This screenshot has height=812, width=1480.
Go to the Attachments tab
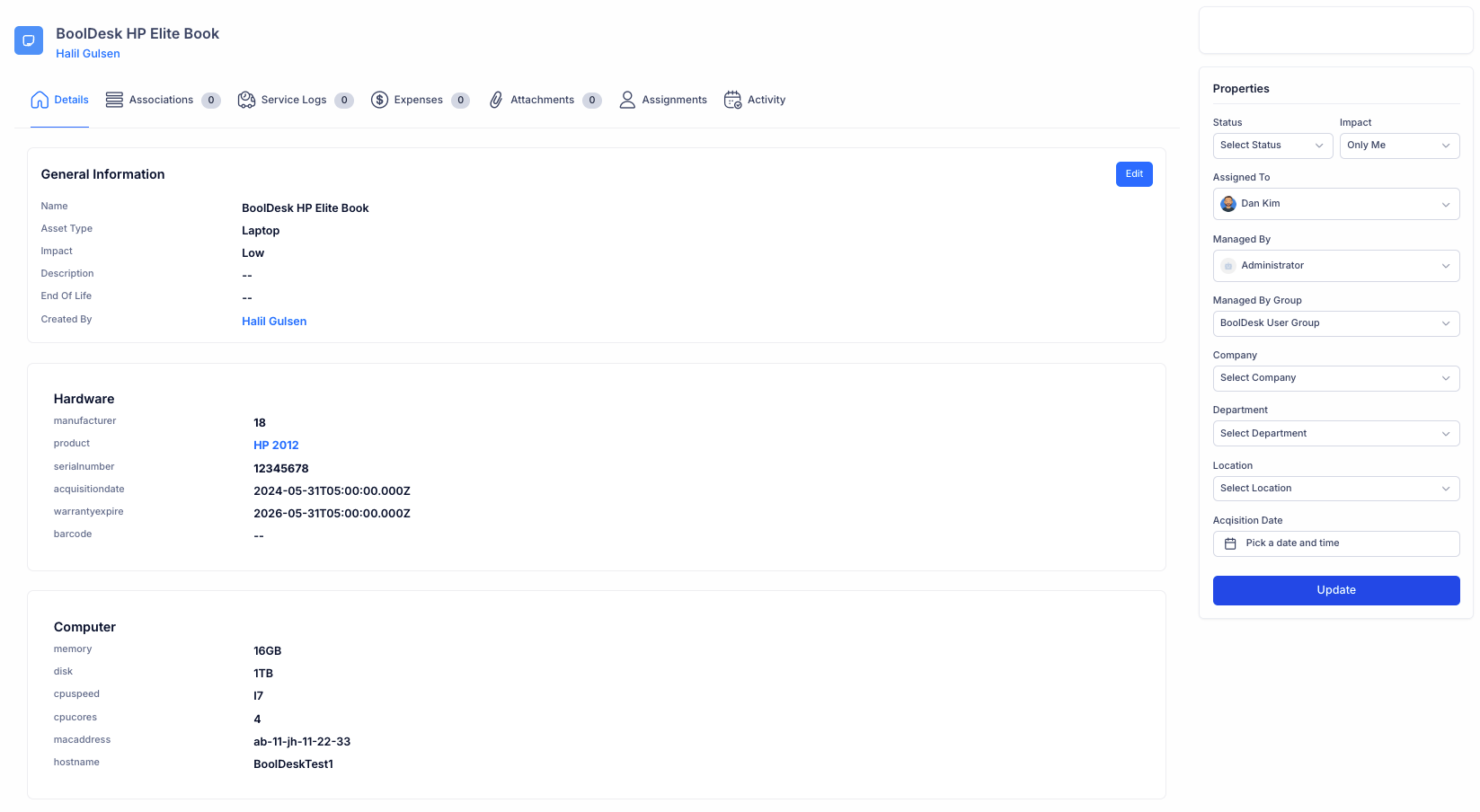pos(545,100)
